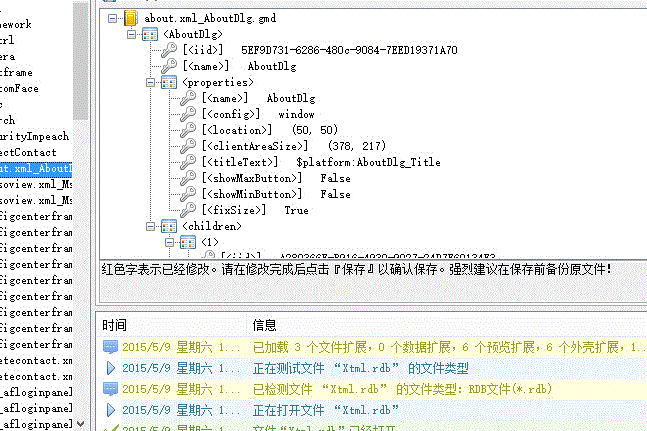
Task: Select the [<iid>] property row
Action: [x=320, y=50]
